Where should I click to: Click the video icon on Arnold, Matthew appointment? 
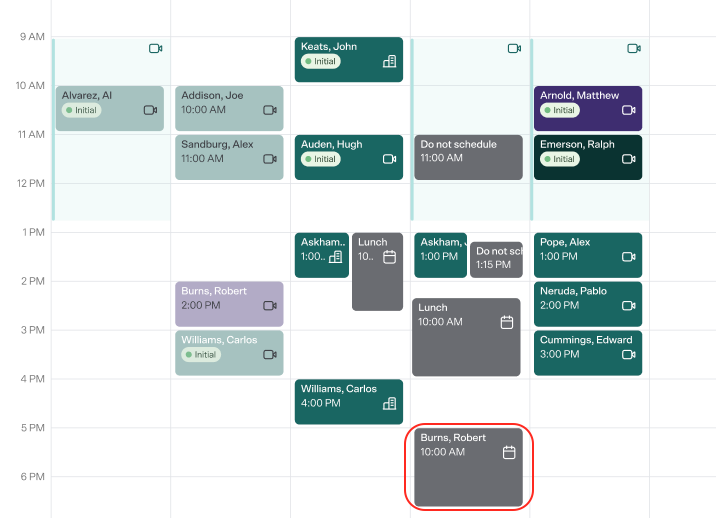629,110
